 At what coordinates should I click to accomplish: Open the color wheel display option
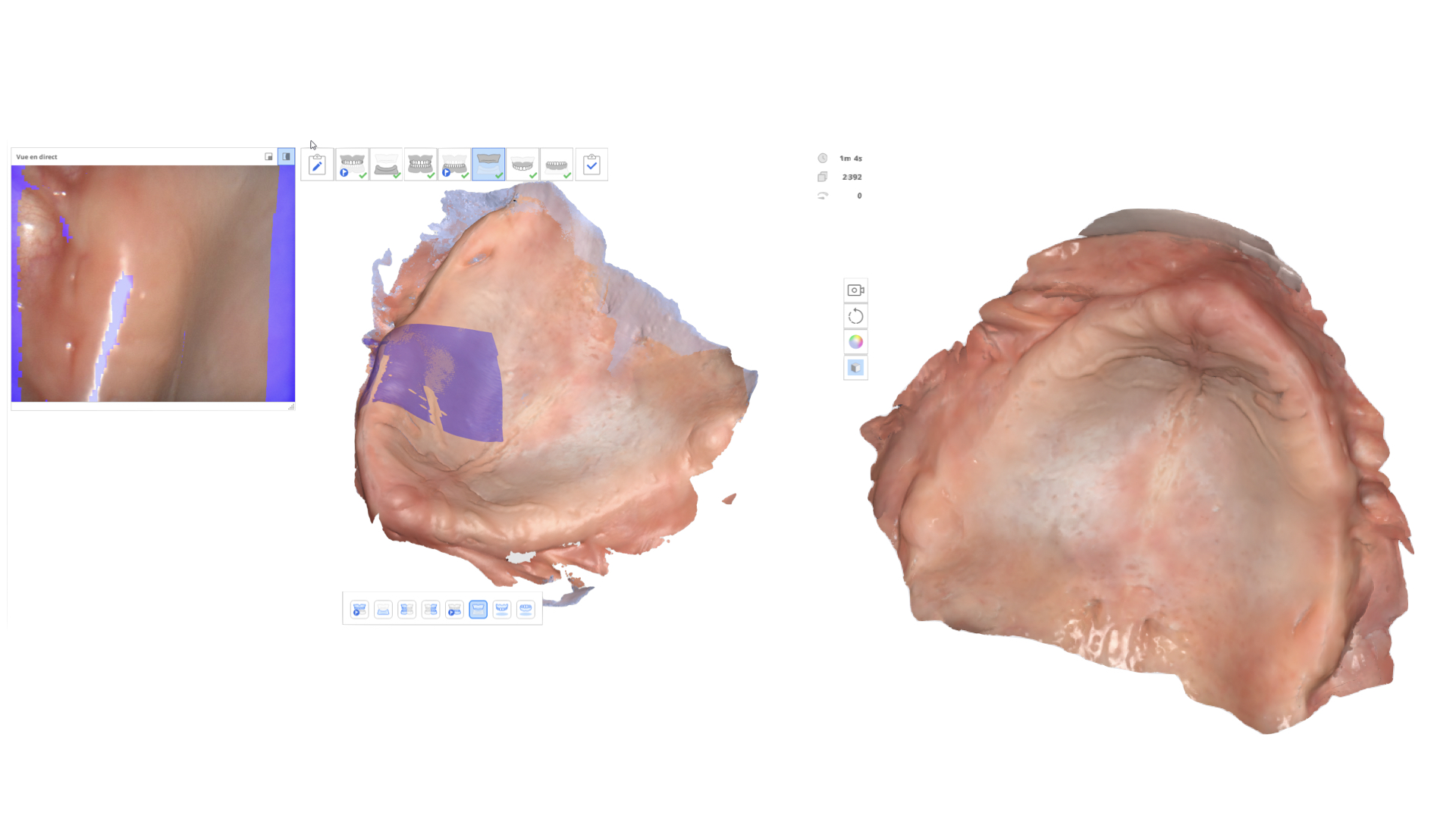(855, 342)
